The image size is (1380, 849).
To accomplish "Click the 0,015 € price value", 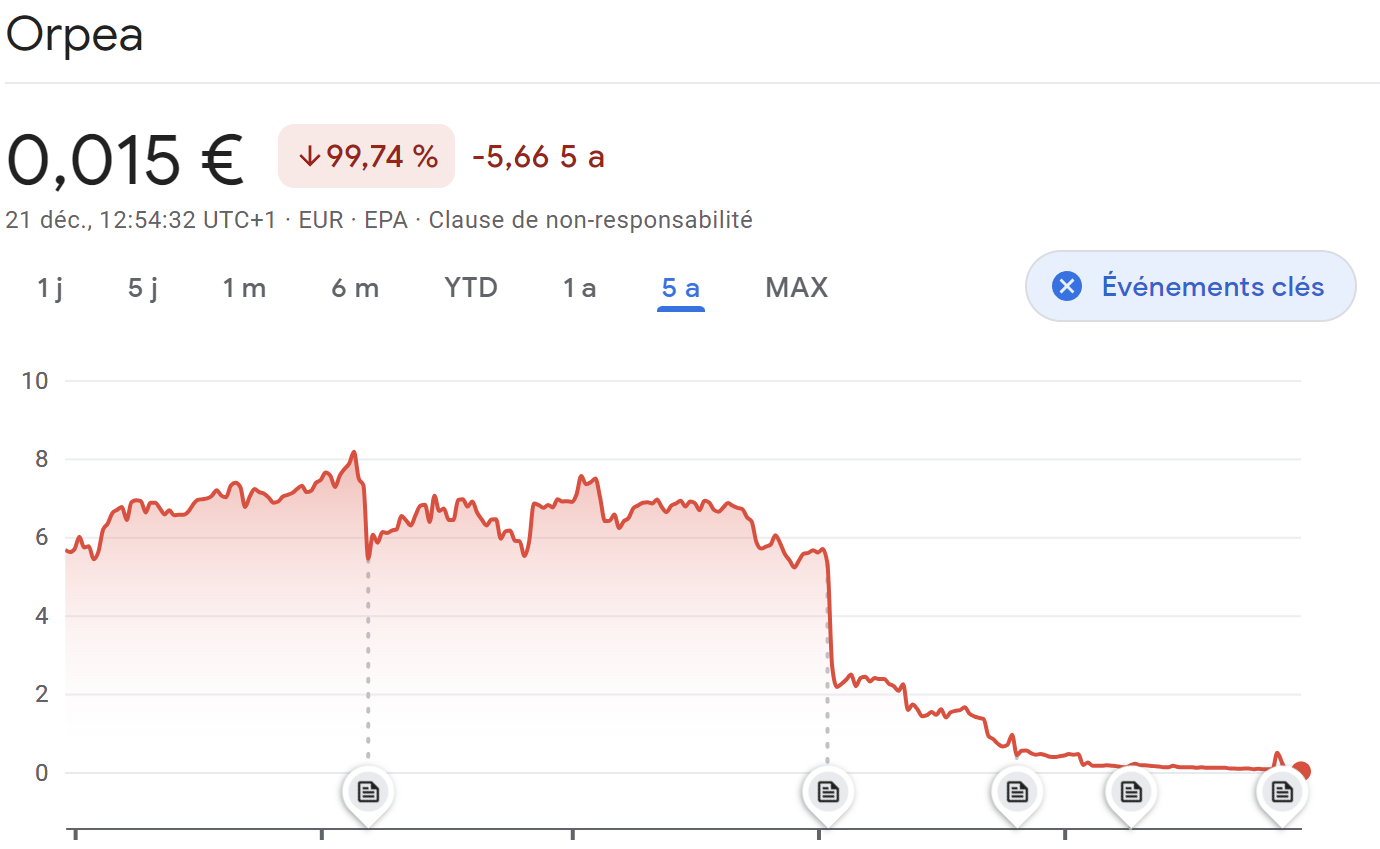I will tap(125, 158).
